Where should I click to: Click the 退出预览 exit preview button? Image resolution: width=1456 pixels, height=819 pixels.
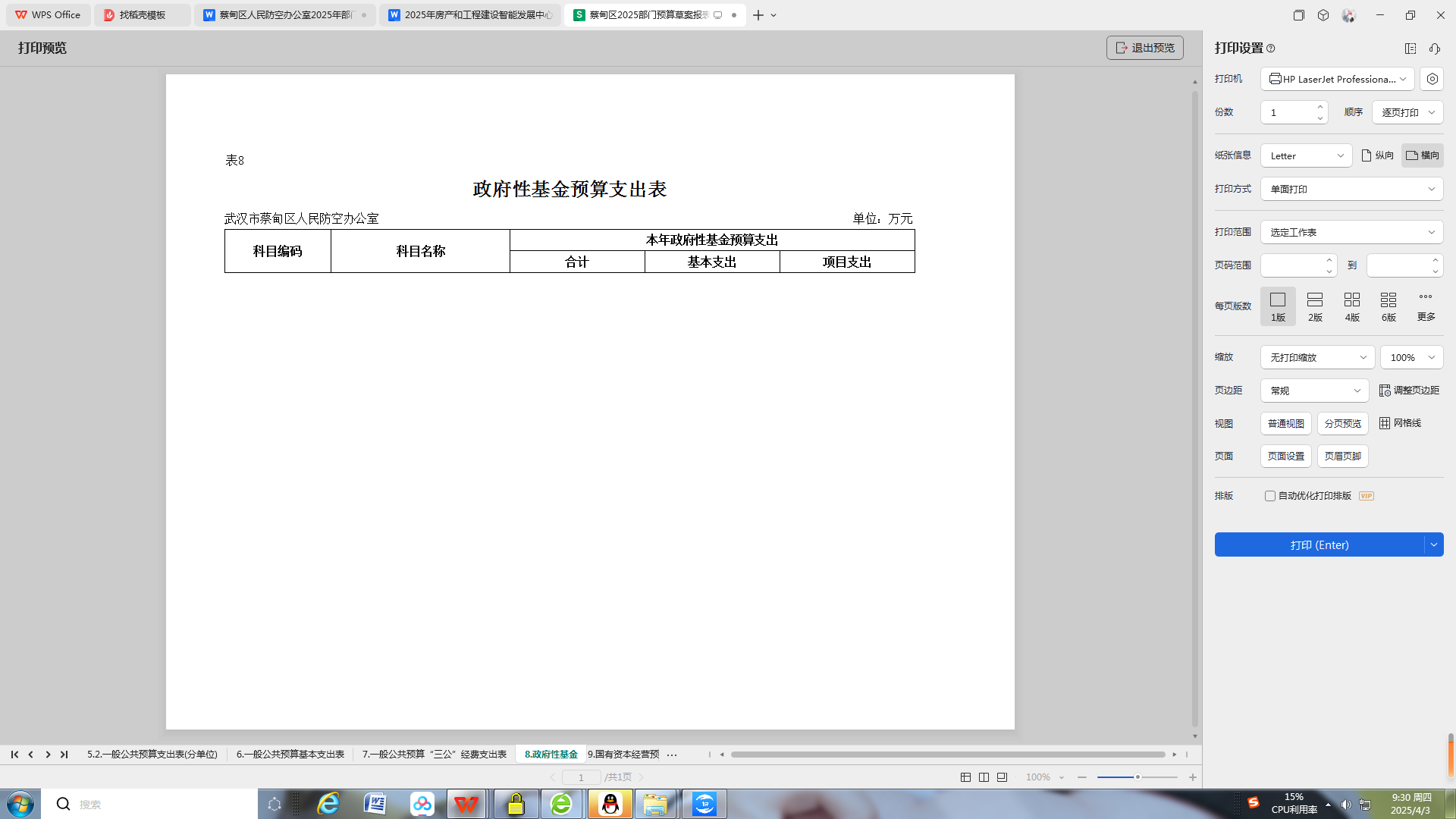1144,48
